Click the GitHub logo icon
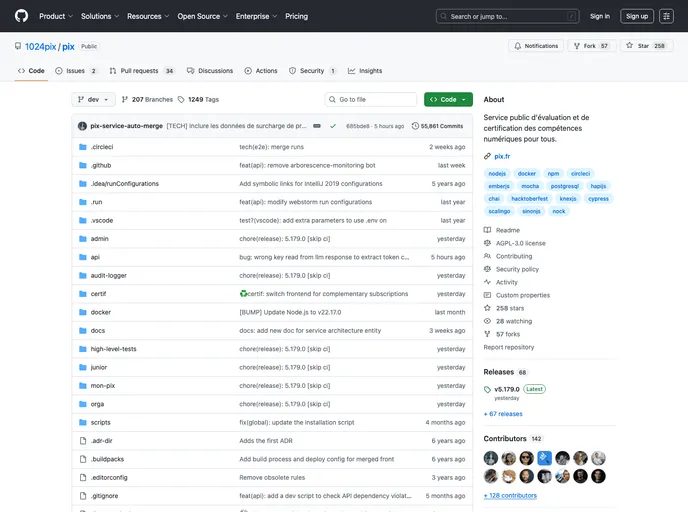This screenshot has height=512, width=688. (x=21, y=16)
